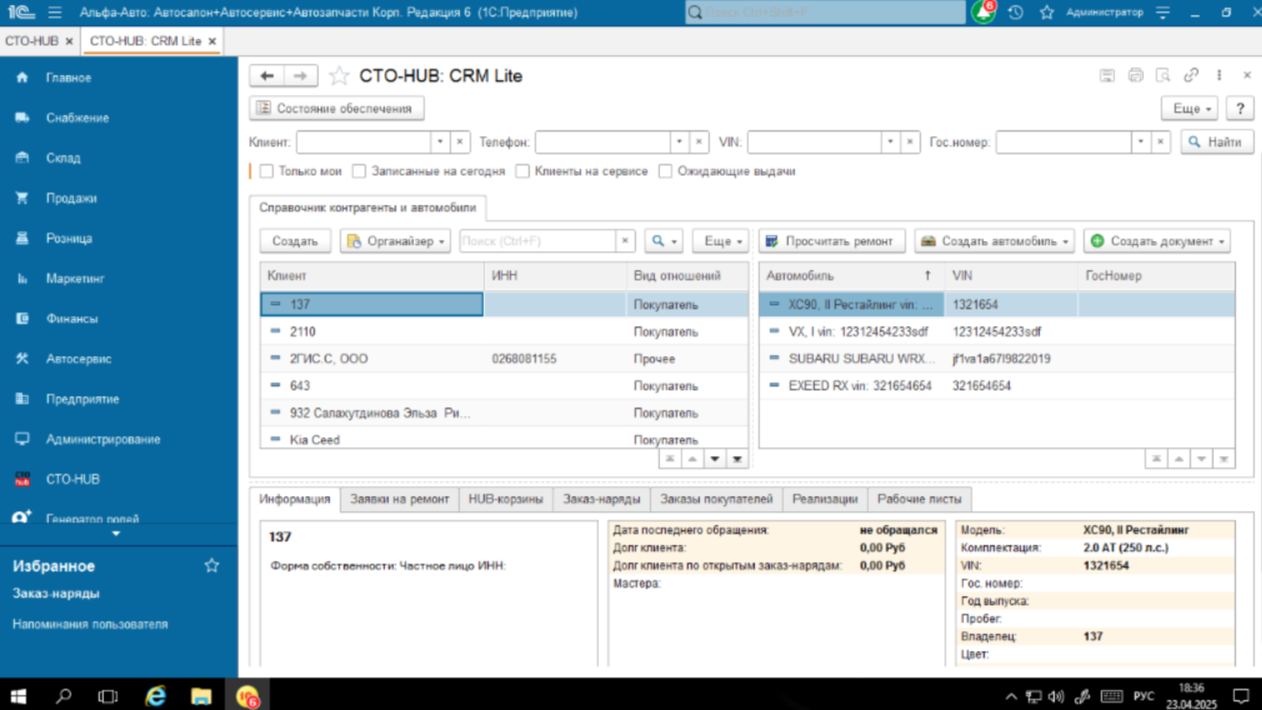Click the print icon in form header

(x=1135, y=76)
